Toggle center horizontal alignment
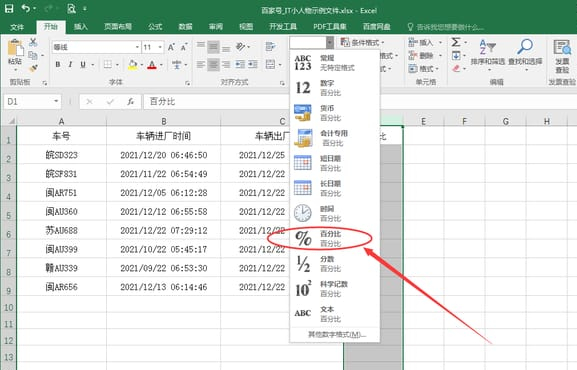The height and width of the screenshot is (370, 577). click(x=213, y=64)
